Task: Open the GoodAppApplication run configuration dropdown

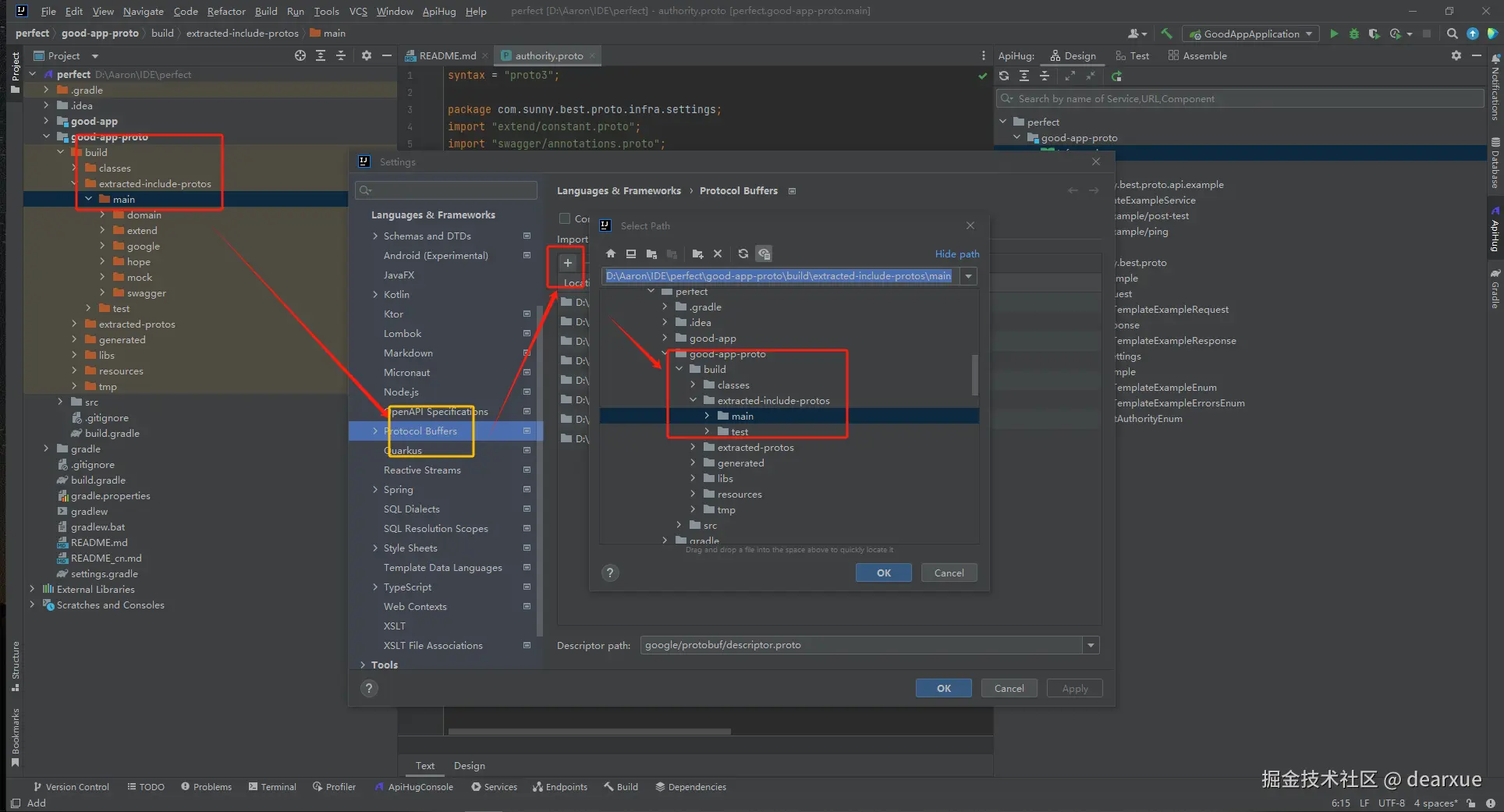Action: tap(1251, 34)
